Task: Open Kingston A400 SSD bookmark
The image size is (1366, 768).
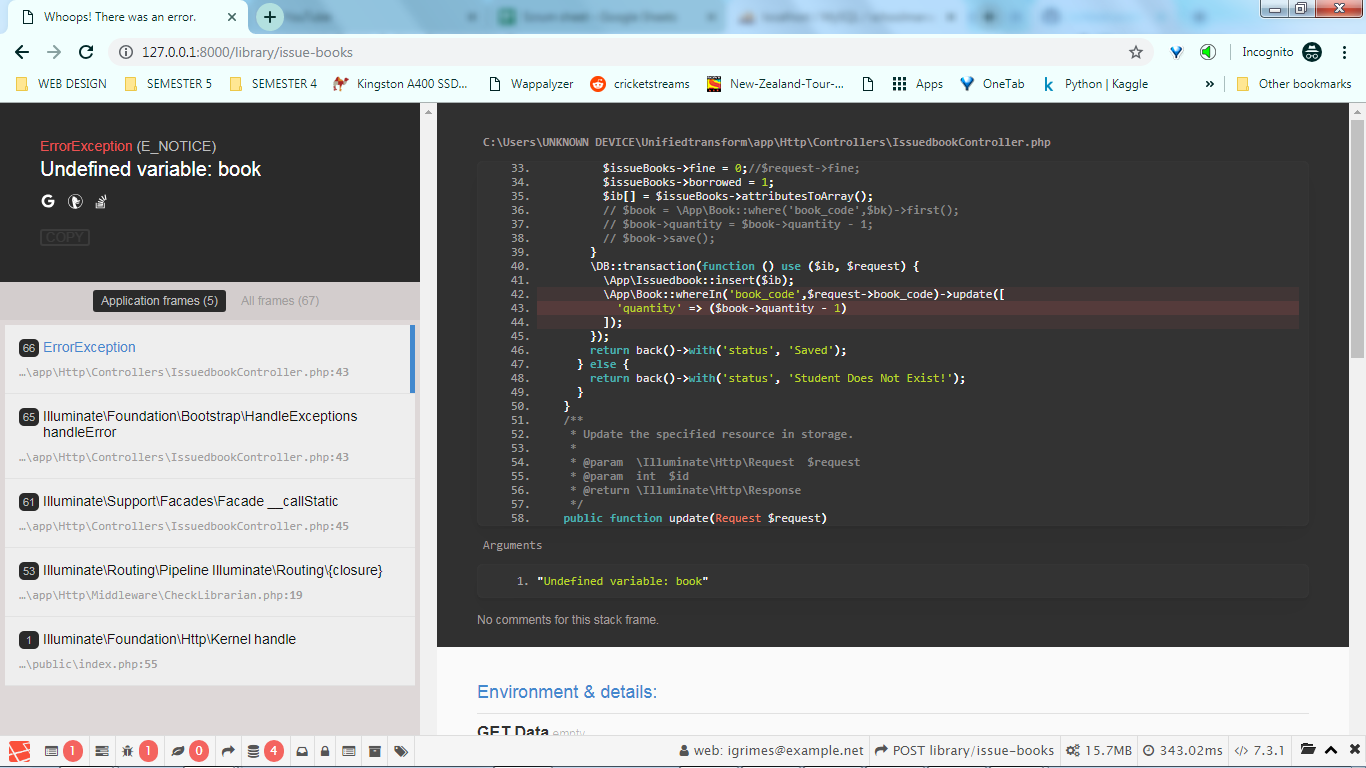Action: pos(400,84)
